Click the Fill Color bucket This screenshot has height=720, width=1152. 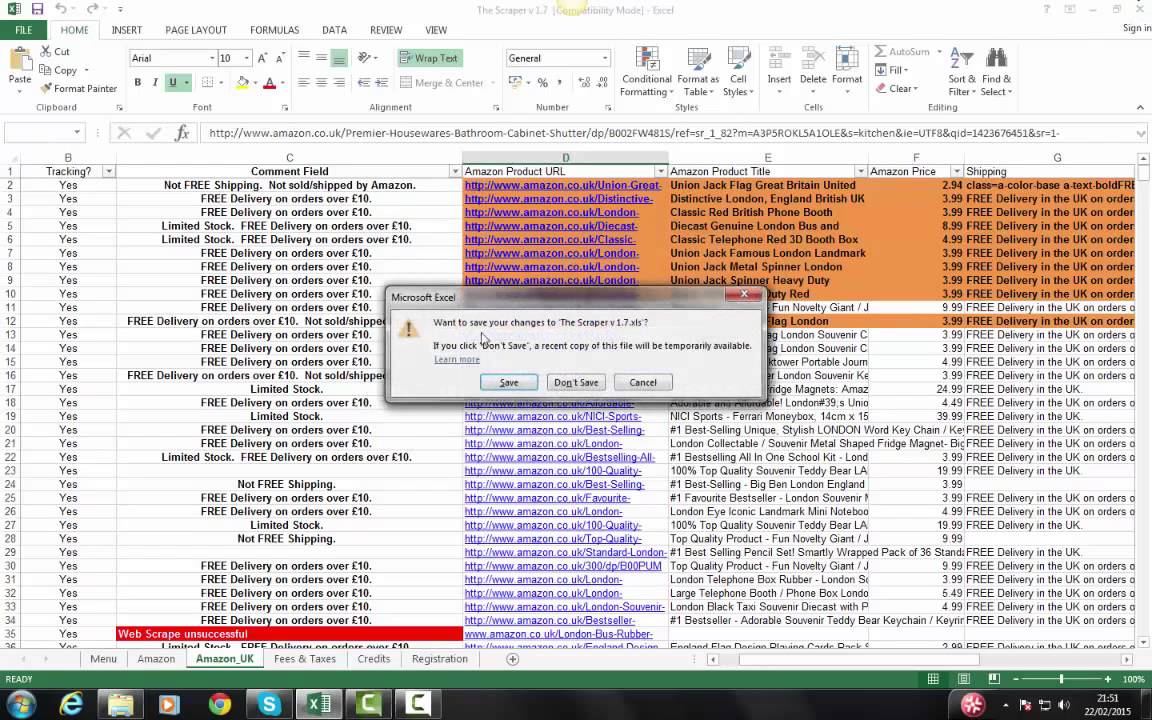coord(242,83)
